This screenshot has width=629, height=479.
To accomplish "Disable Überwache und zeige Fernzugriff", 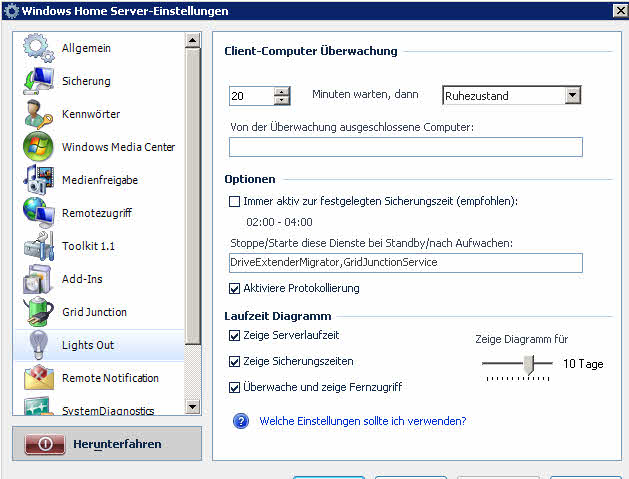I will click(234, 388).
